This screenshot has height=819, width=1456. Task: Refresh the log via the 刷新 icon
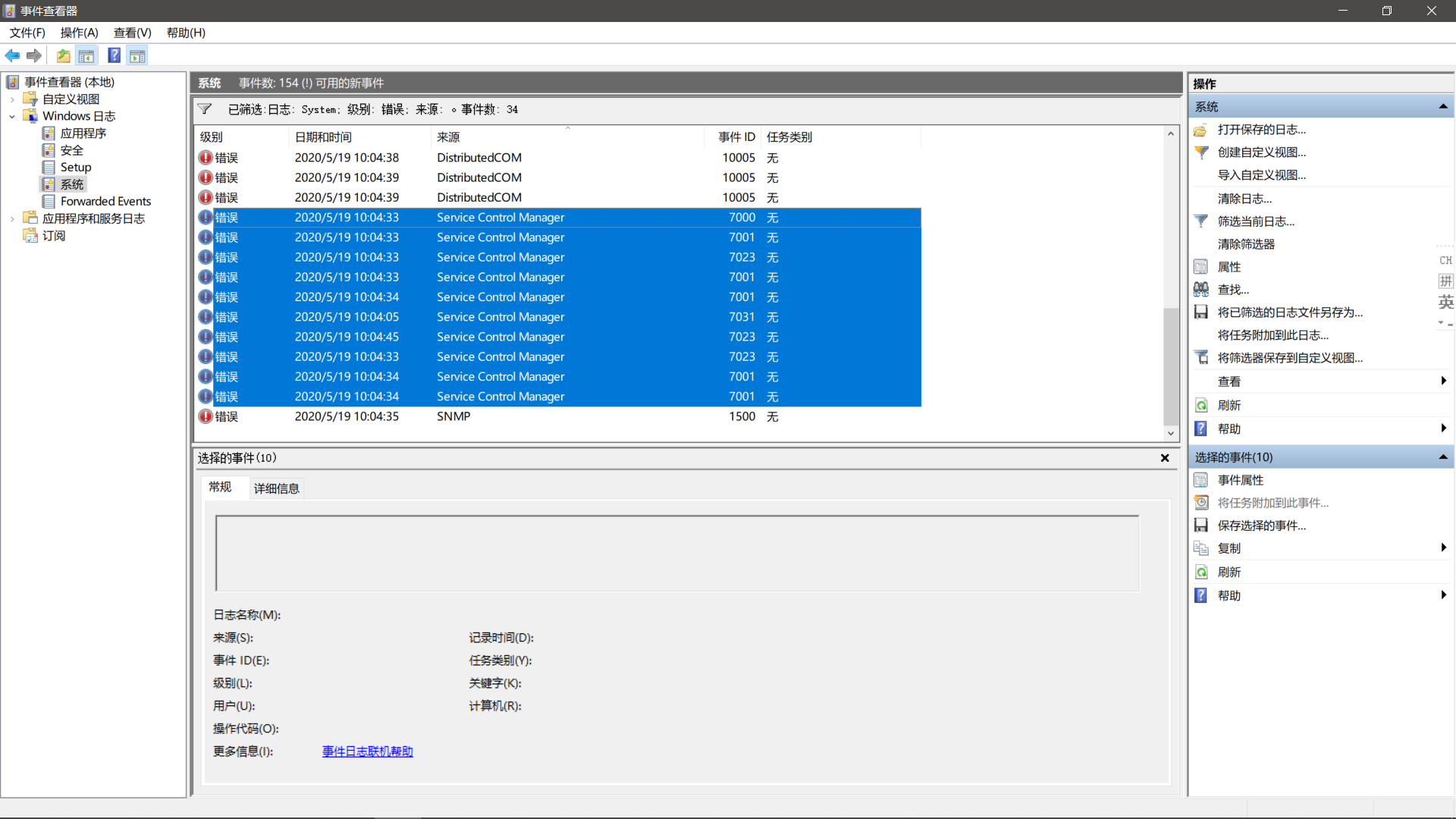1202,405
